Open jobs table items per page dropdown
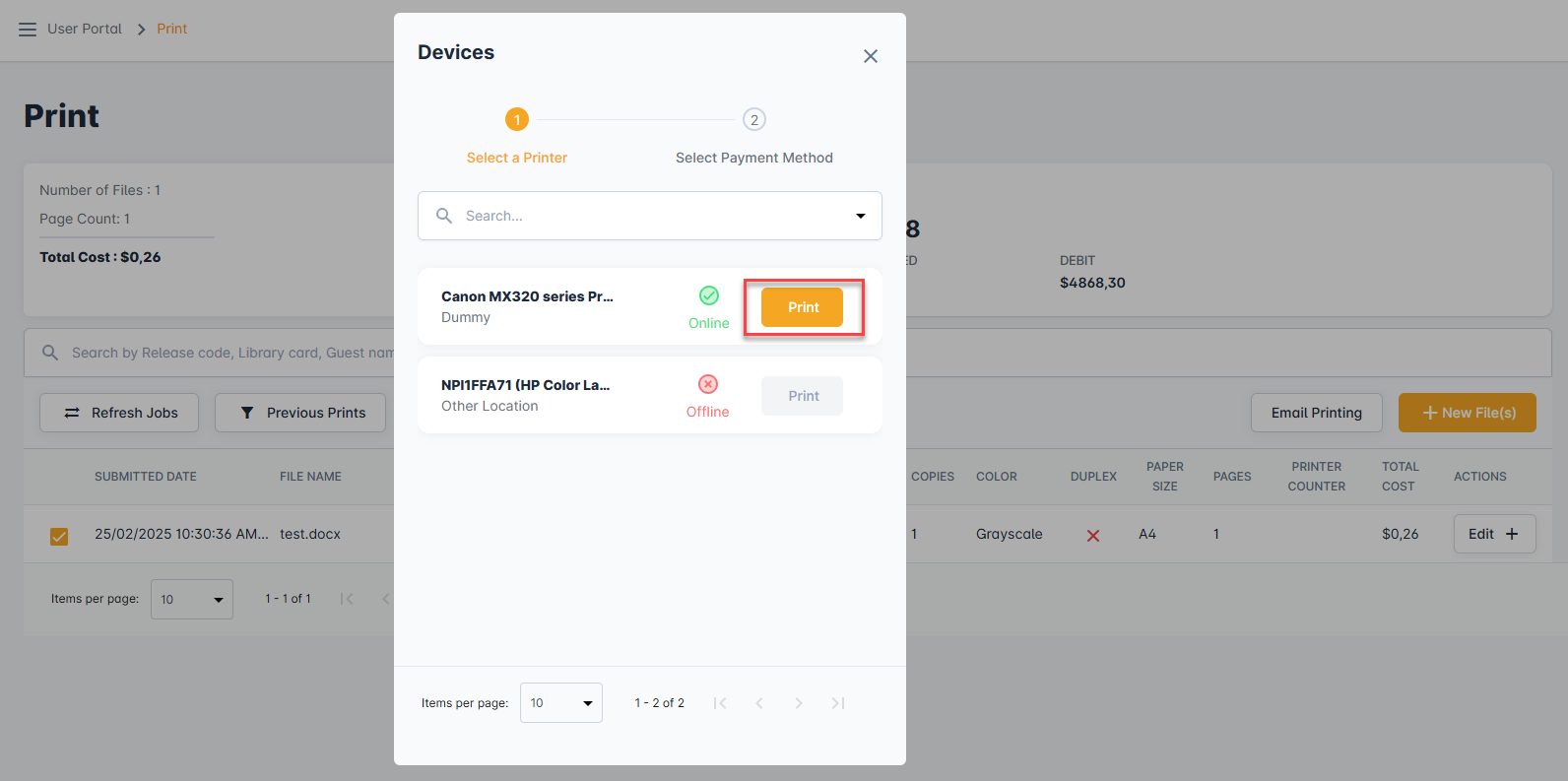 [x=192, y=600]
